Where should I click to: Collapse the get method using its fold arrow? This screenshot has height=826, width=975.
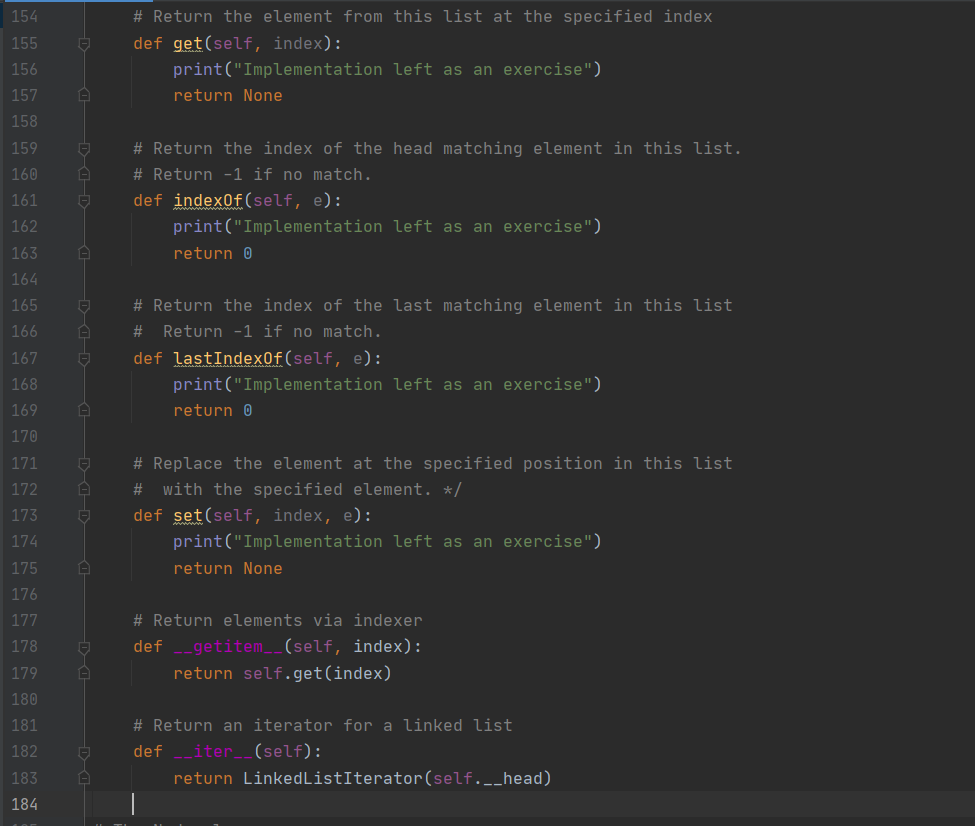(x=84, y=43)
